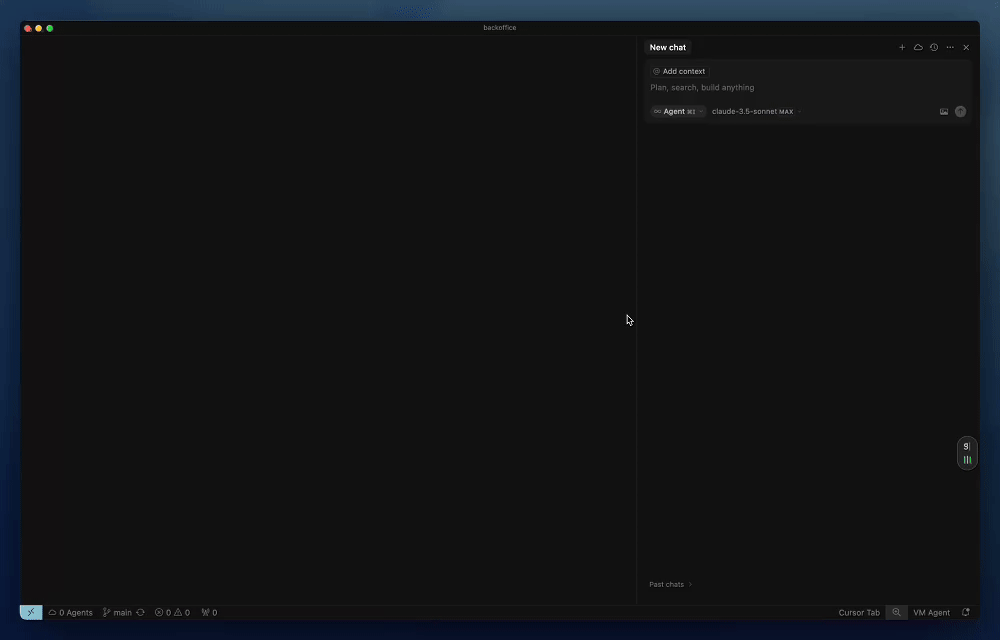Click VM Agent in the status bar
The width and height of the screenshot is (1000, 640).
pyautogui.click(x=931, y=612)
